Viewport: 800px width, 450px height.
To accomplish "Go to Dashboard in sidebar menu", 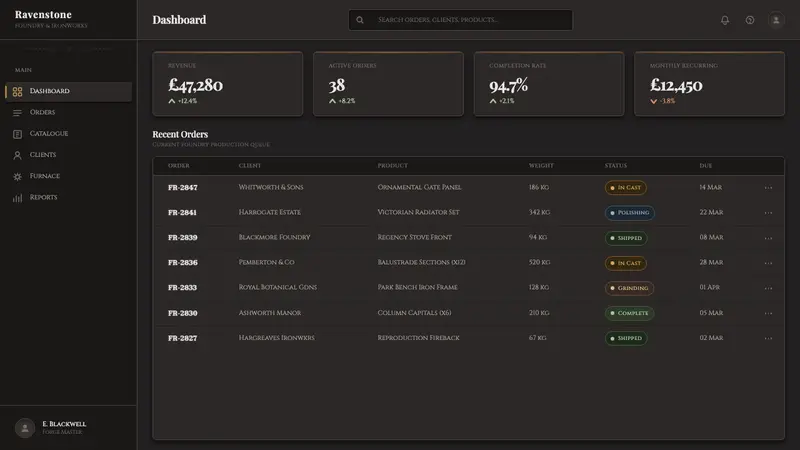I will [68, 91].
